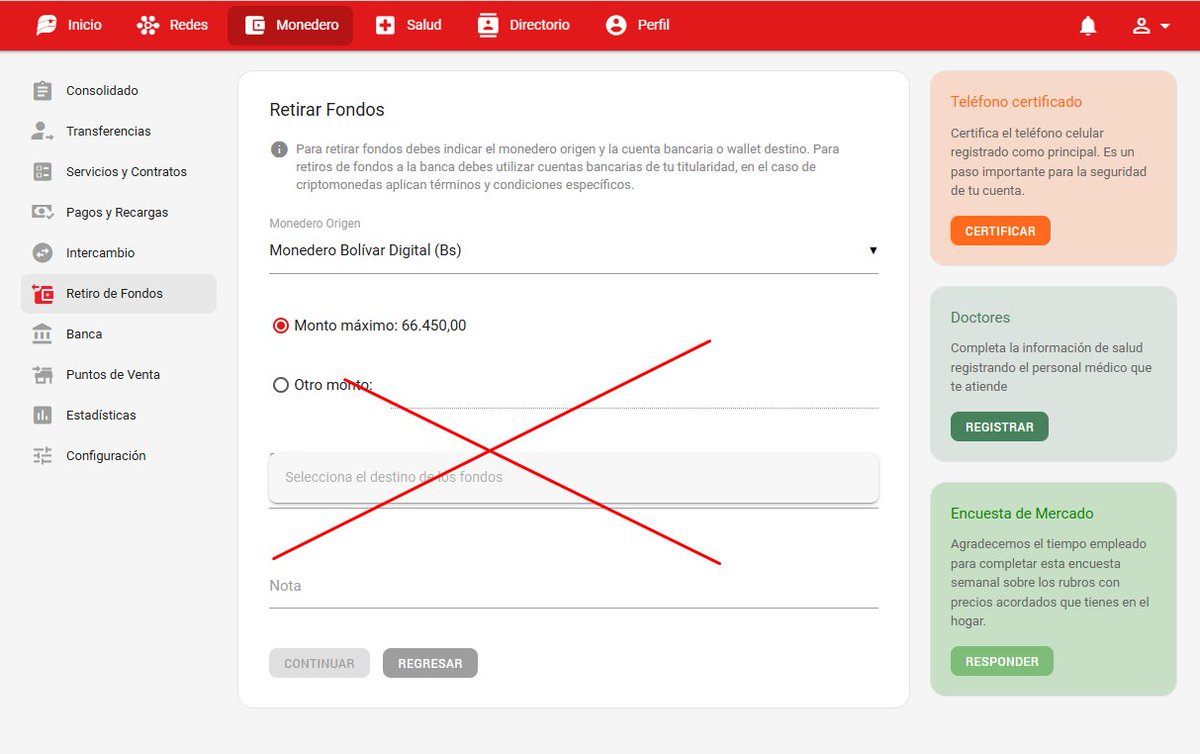Image resolution: width=1200 pixels, height=754 pixels.
Task: Go to Pagos y Recargas
Action: tap(117, 212)
